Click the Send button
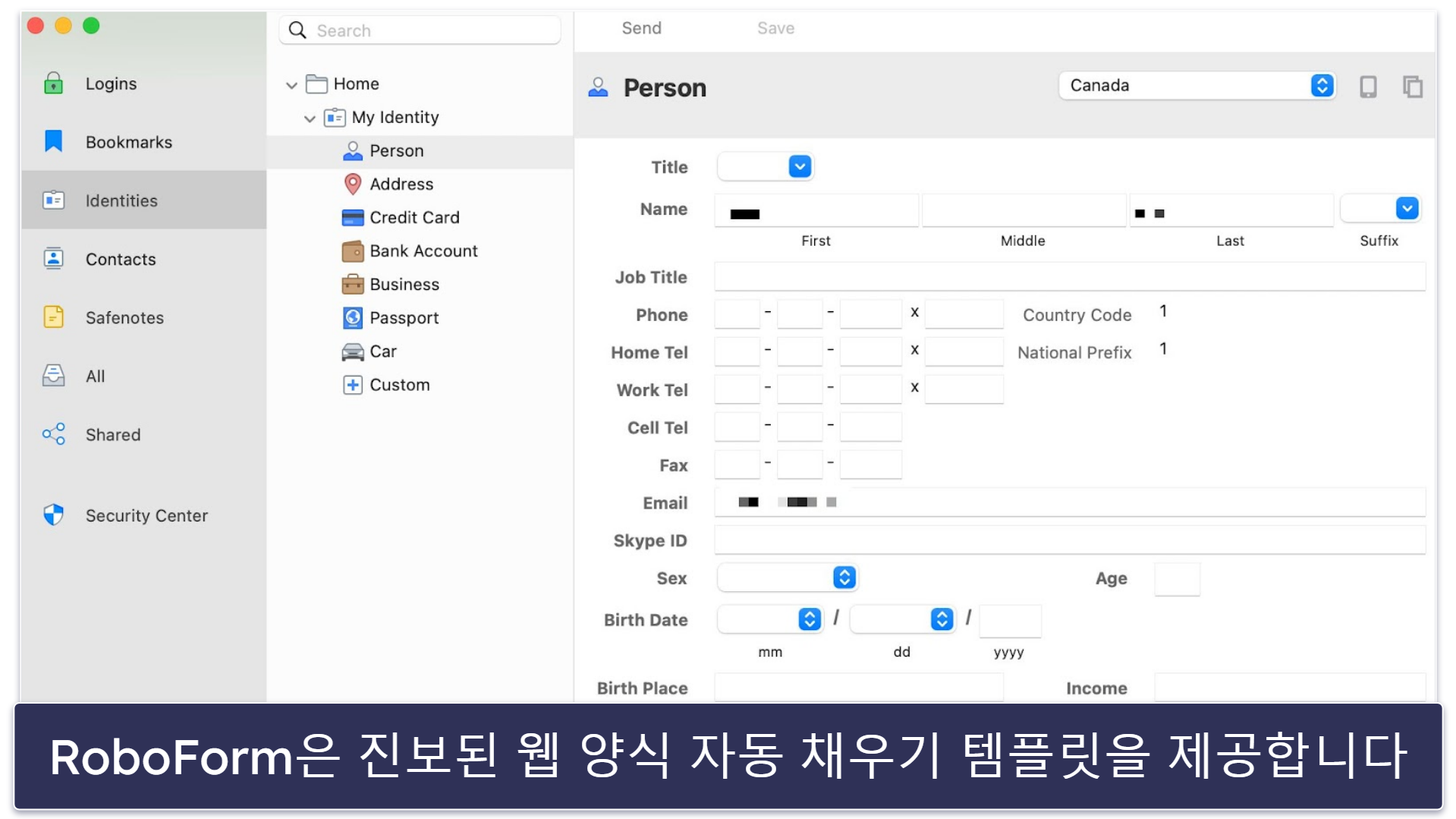1456x819 pixels. point(642,28)
